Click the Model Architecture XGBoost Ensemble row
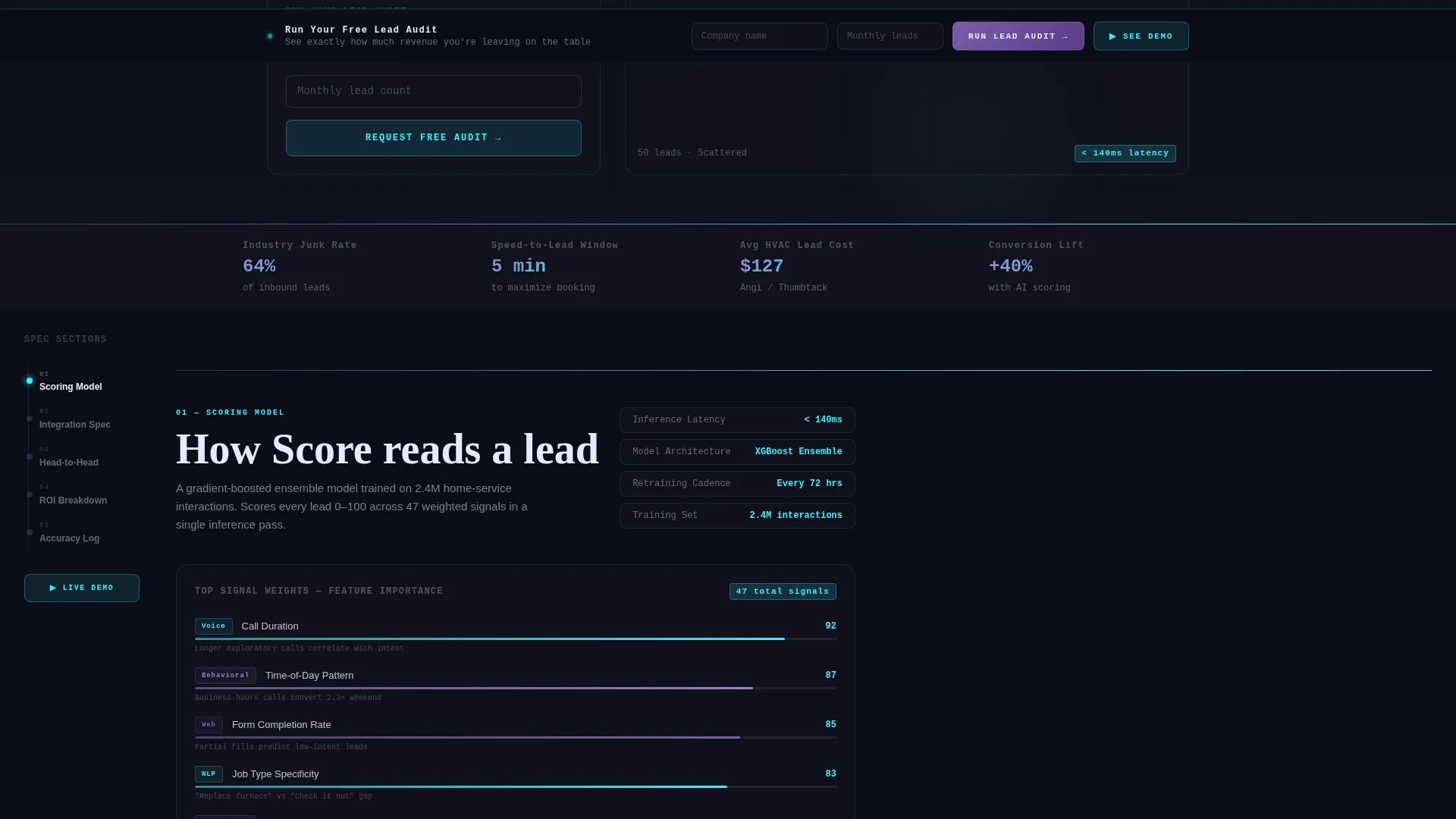 (x=737, y=452)
